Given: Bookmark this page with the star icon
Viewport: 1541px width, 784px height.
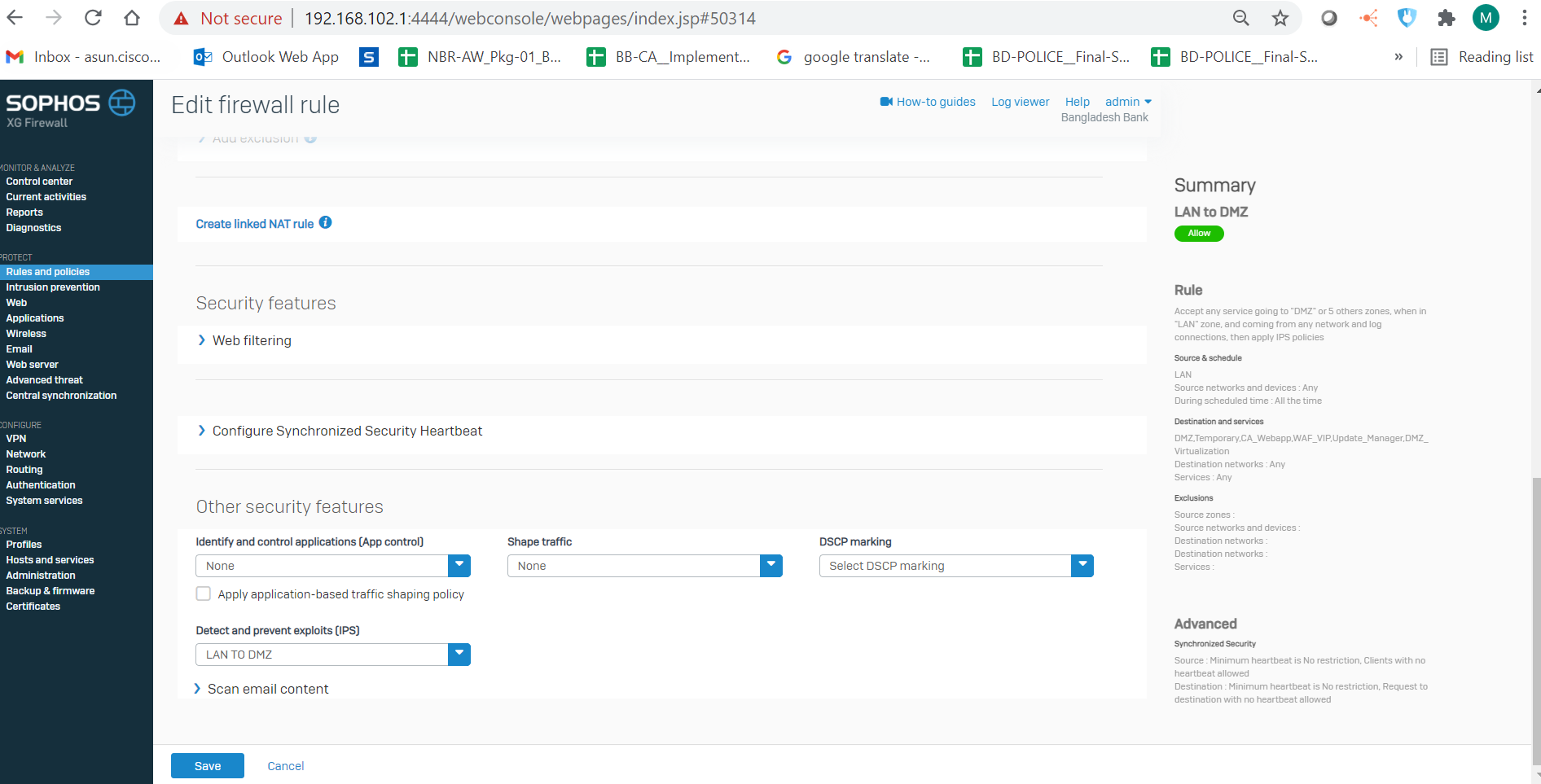Looking at the screenshot, I should coord(1280,18).
